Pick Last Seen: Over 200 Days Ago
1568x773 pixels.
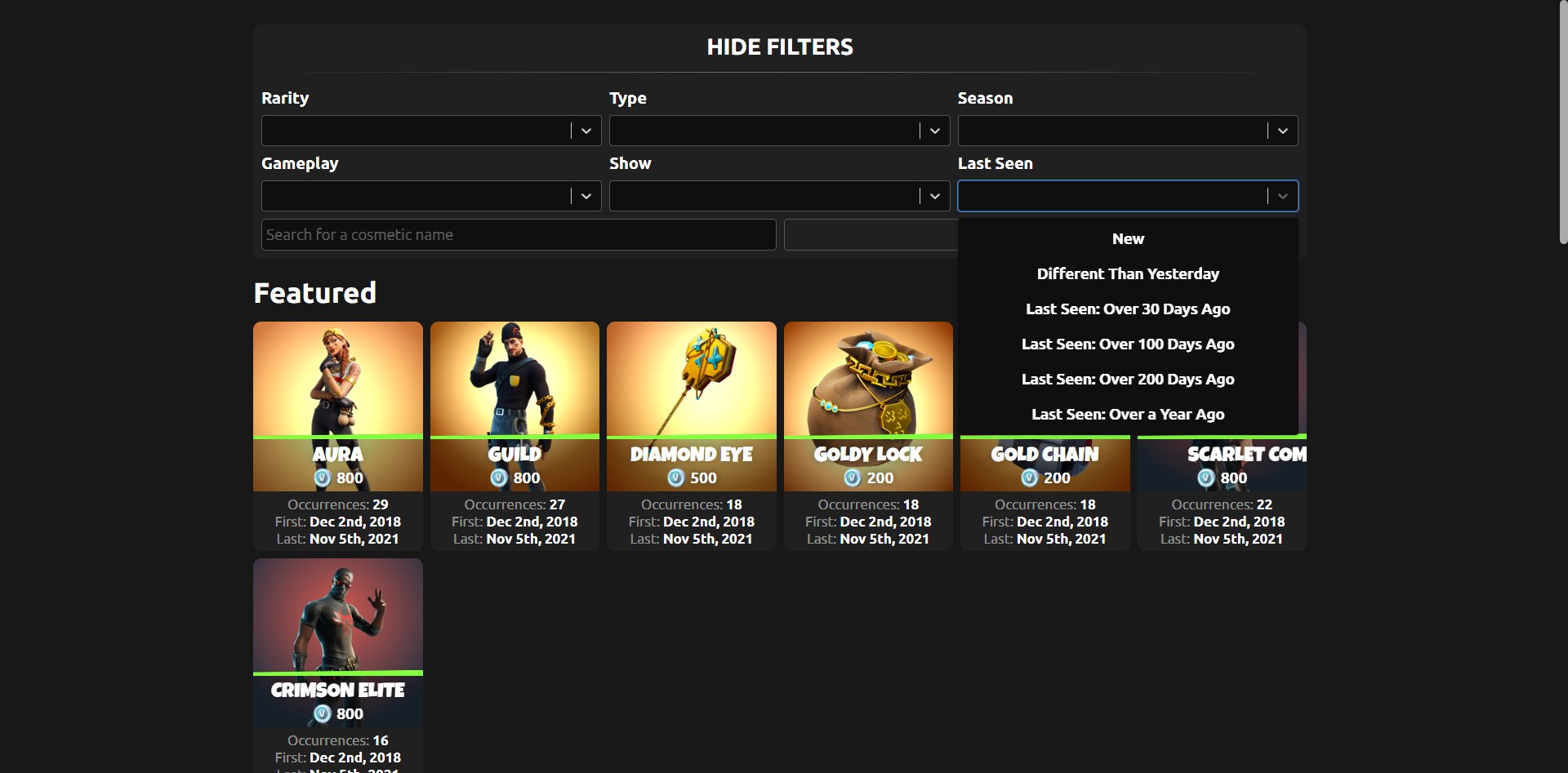coord(1128,380)
